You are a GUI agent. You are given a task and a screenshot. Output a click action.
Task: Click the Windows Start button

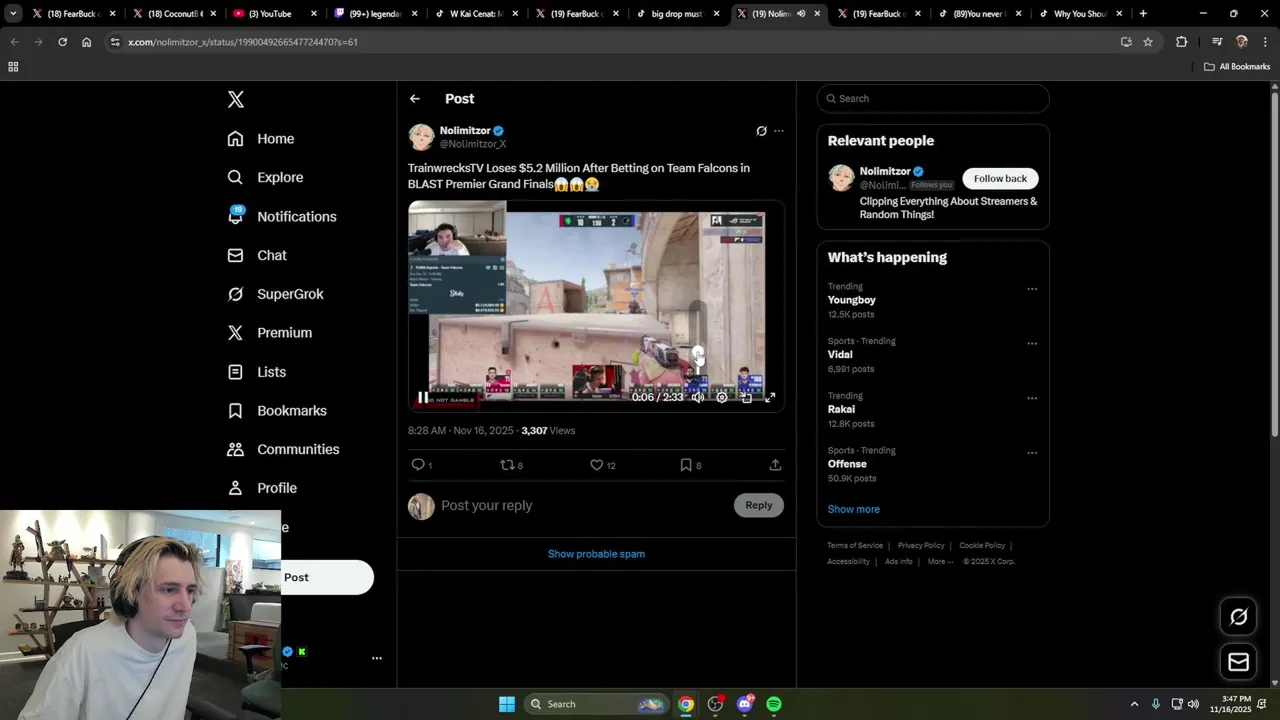coord(507,704)
